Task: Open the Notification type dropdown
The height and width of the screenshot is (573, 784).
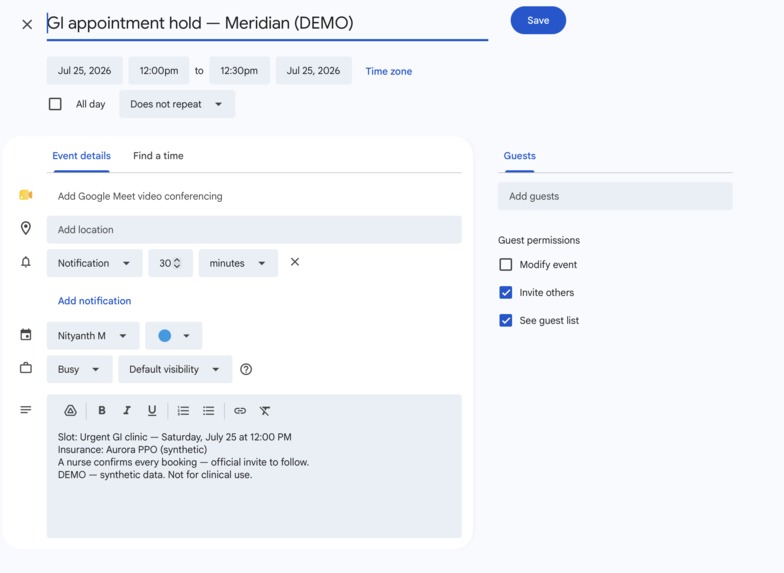Action: tap(94, 263)
